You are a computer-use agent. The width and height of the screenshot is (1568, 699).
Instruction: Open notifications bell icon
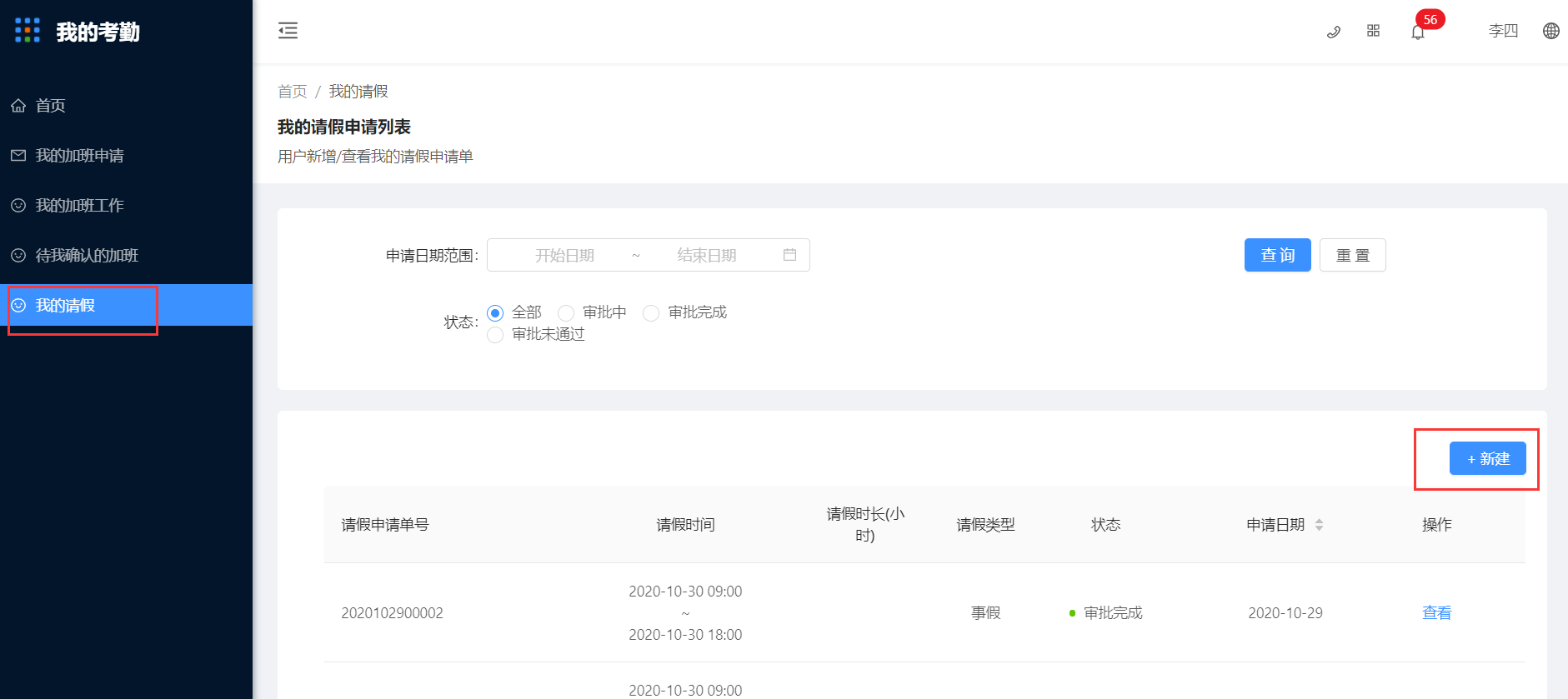click(1418, 32)
